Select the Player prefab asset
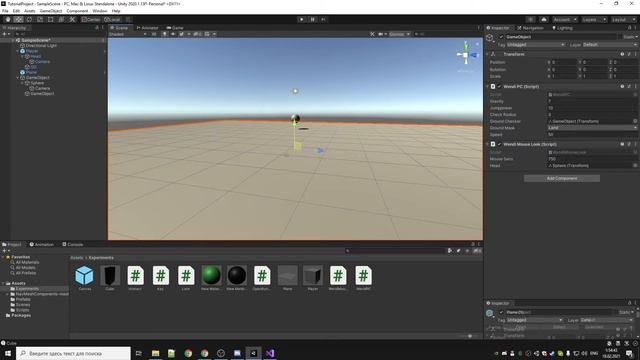Viewport: 640px width, 360px height. click(313, 278)
